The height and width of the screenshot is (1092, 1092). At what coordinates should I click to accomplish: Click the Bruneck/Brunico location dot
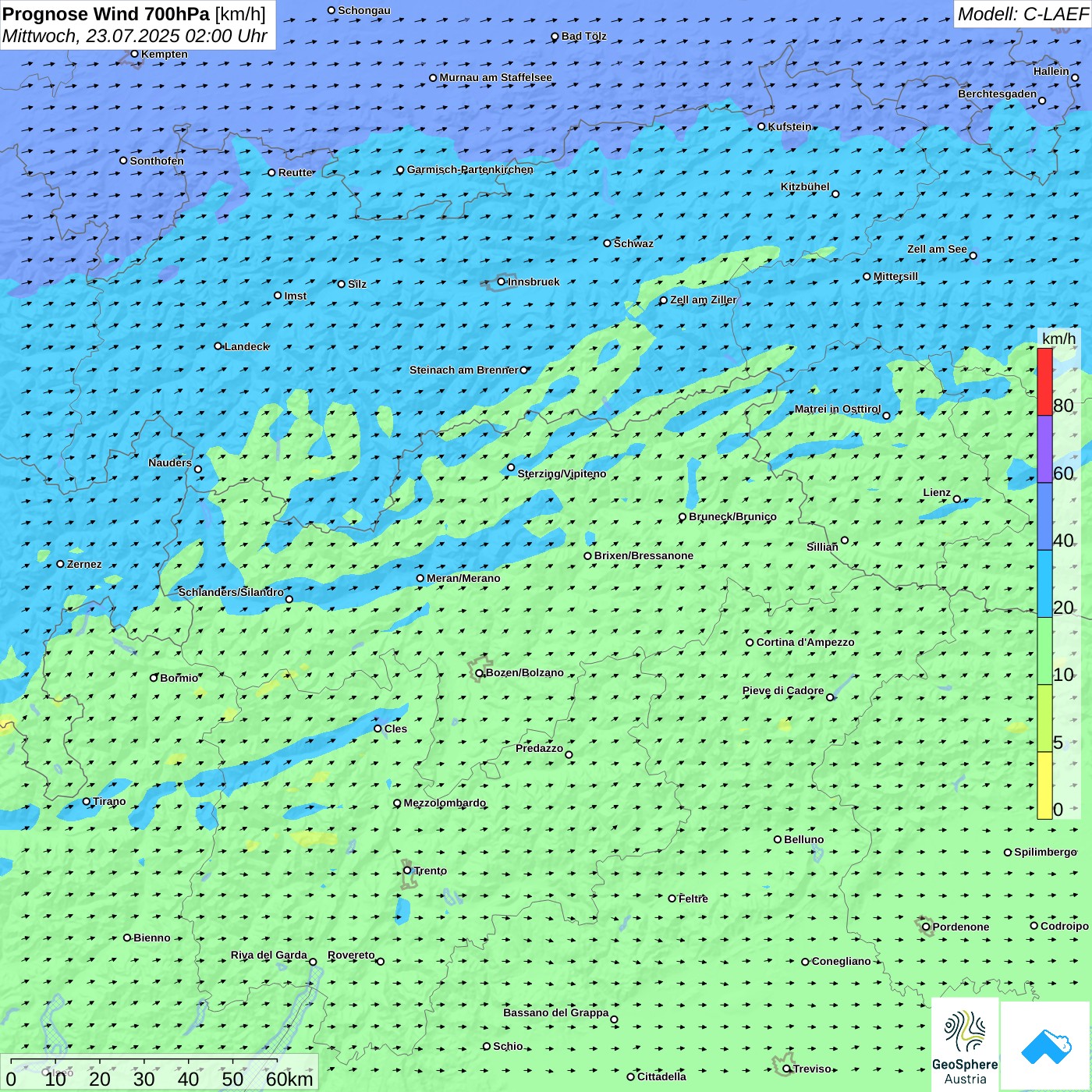click(x=682, y=516)
